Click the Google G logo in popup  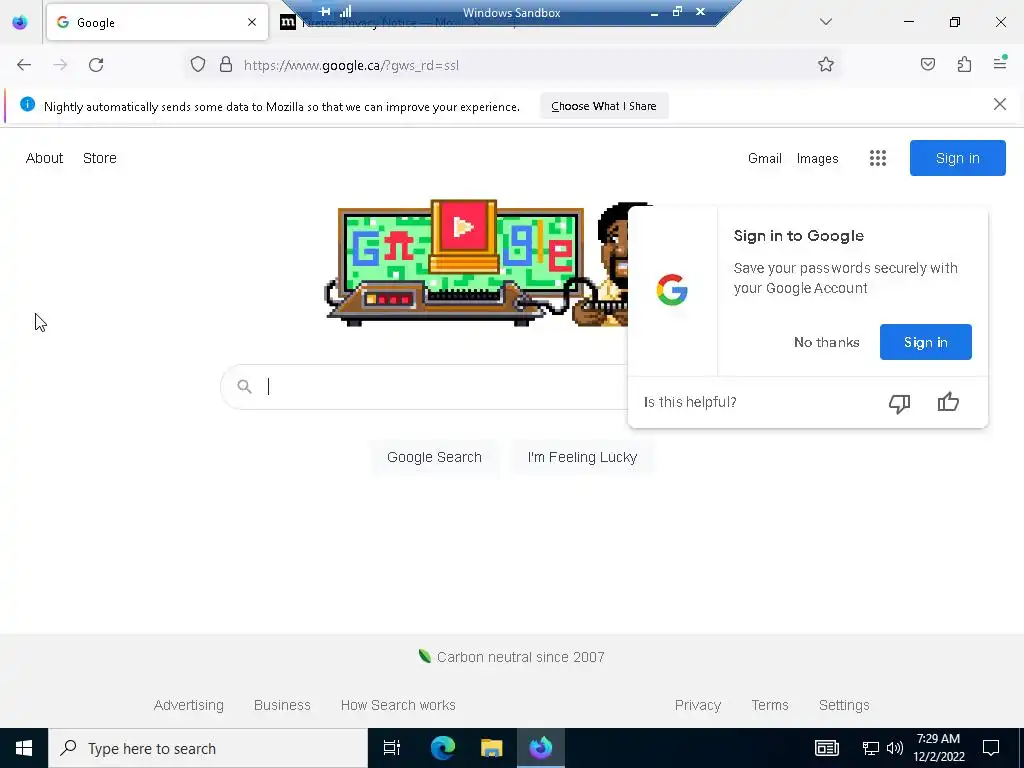[x=672, y=290]
